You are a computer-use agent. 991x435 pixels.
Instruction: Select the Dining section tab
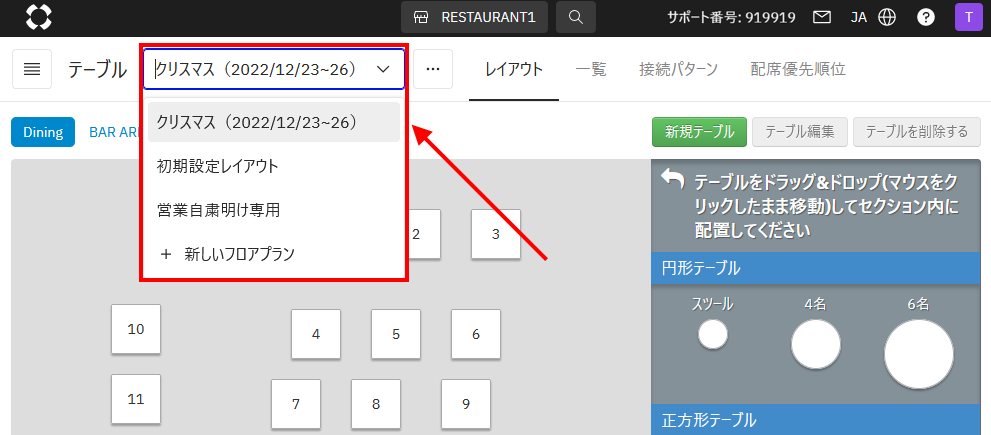tap(43, 132)
